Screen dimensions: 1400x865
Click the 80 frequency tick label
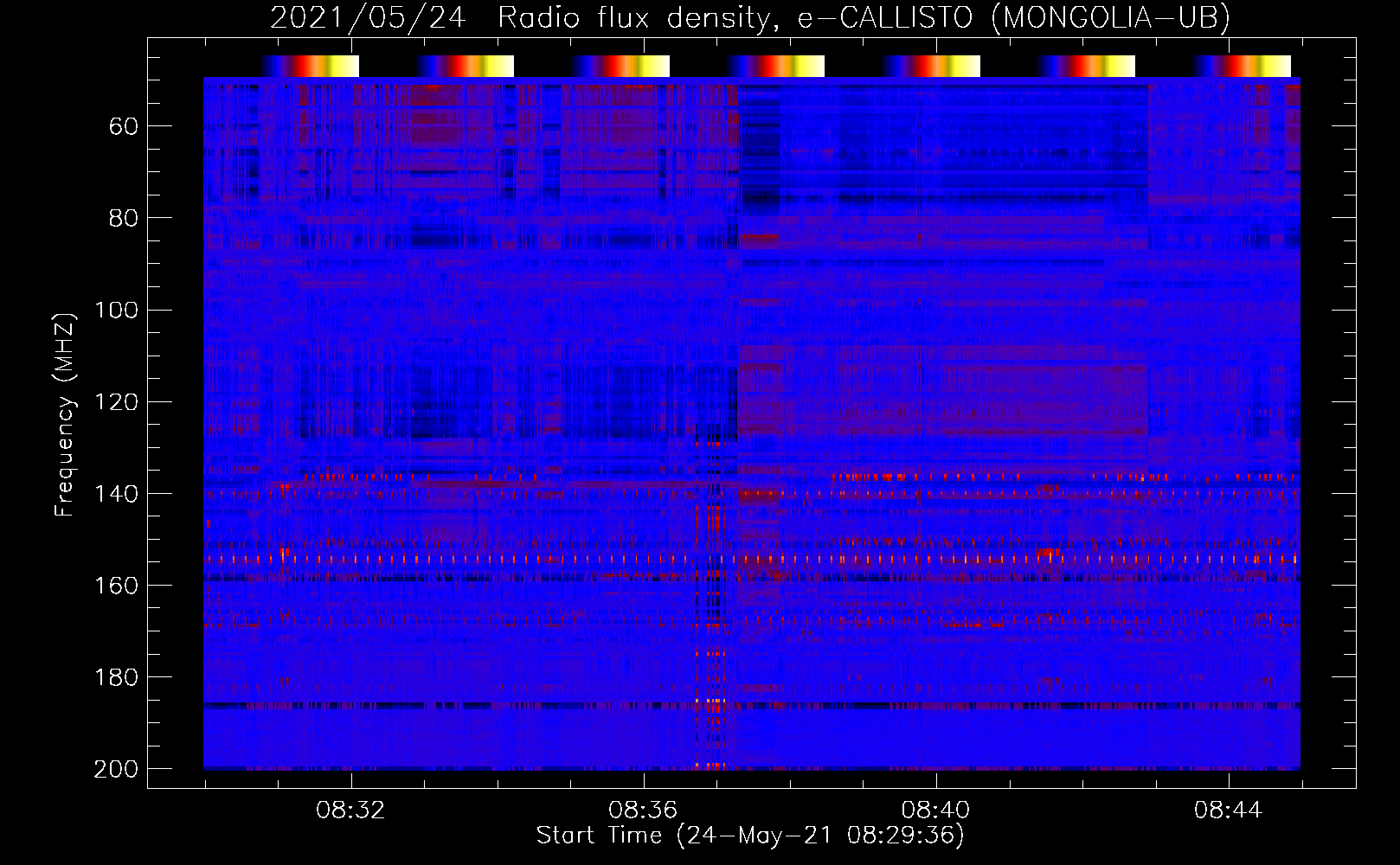tap(124, 219)
